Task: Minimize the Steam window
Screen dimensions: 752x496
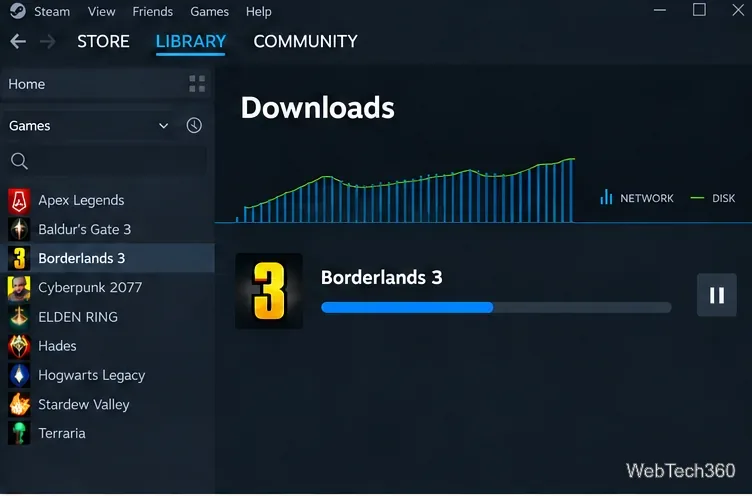Action: click(660, 10)
